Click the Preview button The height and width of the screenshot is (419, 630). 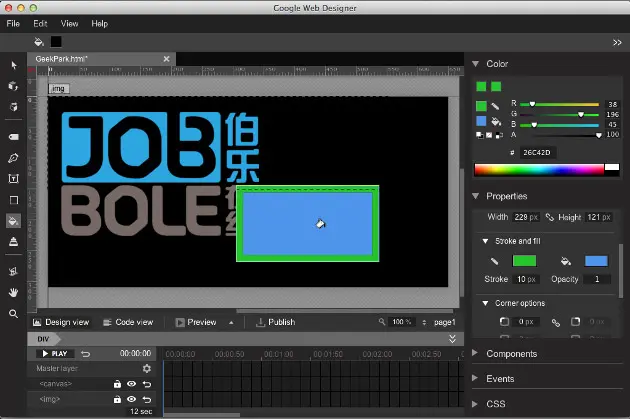click(196, 322)
